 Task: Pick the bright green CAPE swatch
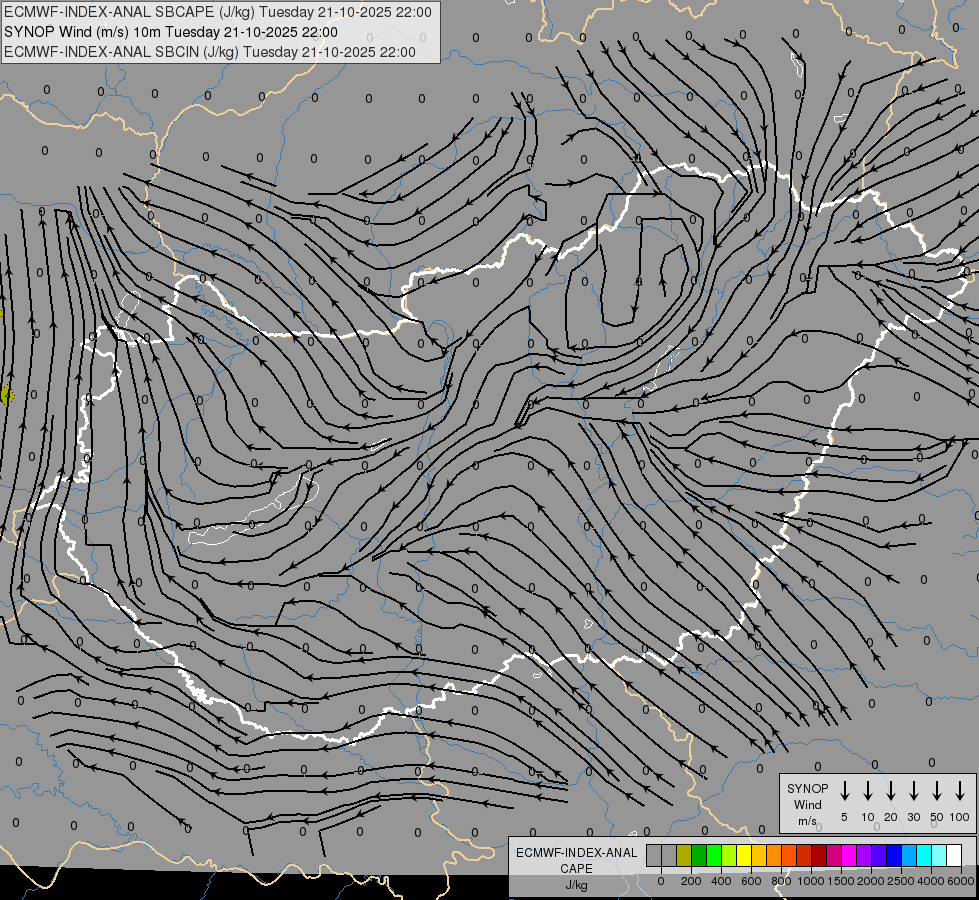(714, 855)
